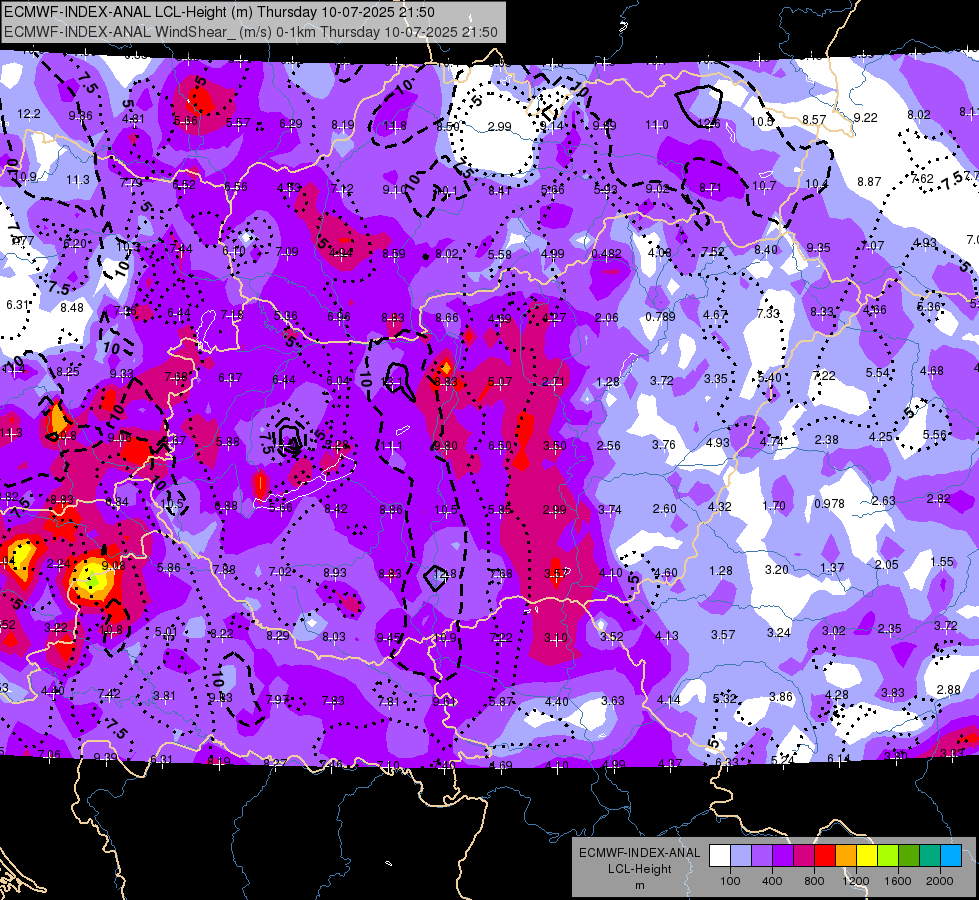Click the wind shear value 1.70
Viewport: 979px width, 900px height.
774,505
